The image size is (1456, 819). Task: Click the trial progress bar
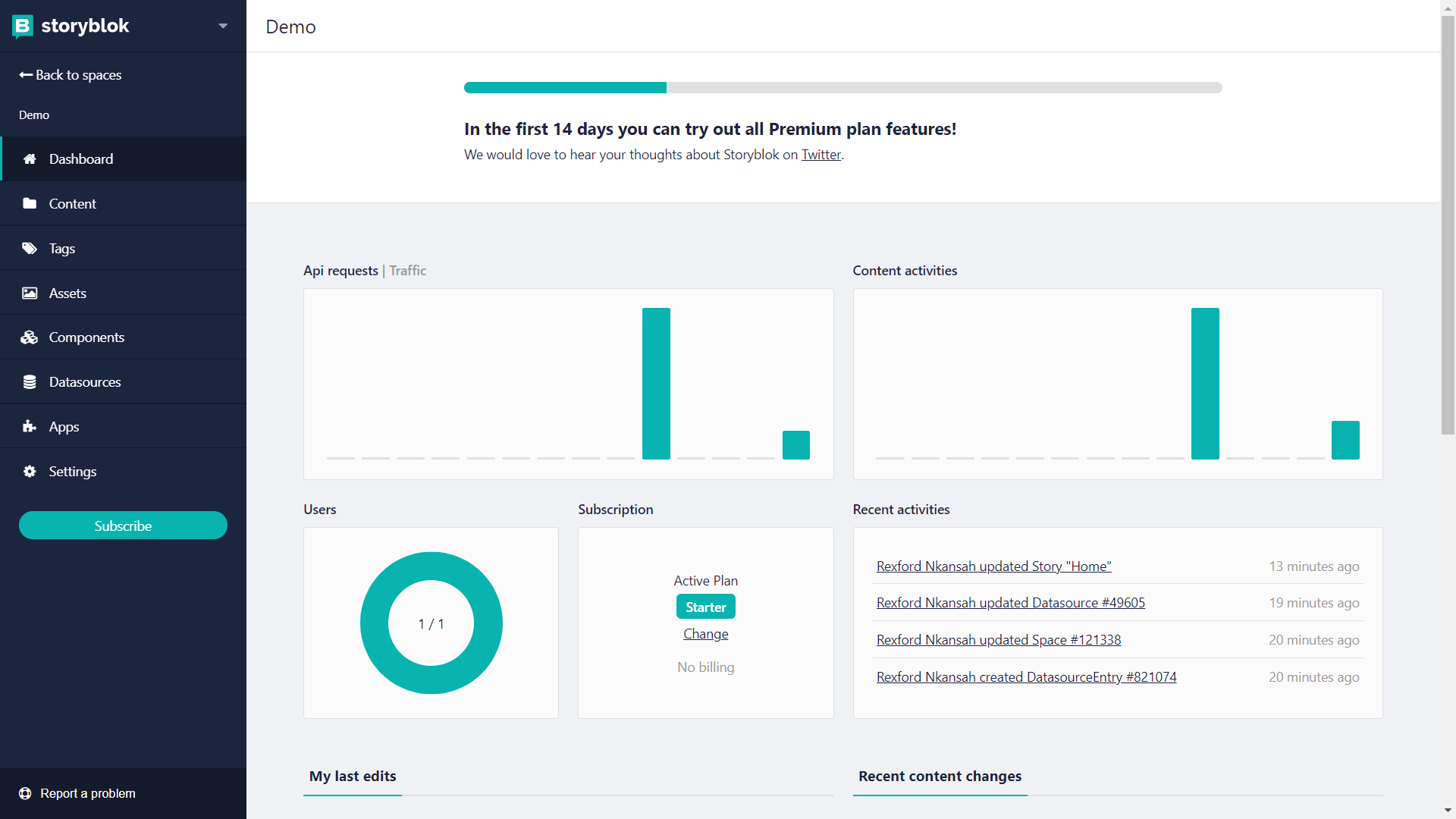pyautogui.click(x=843, y=88)
